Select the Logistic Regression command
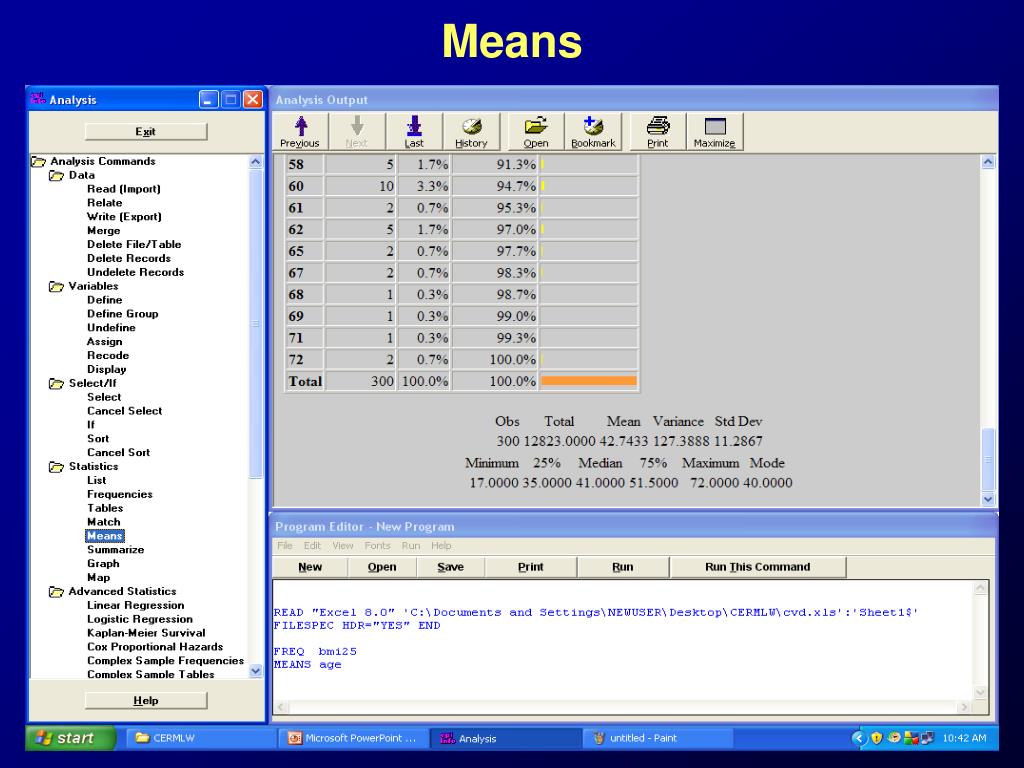Viewport: 1024px width, 768px height. (x=140, y=619)
